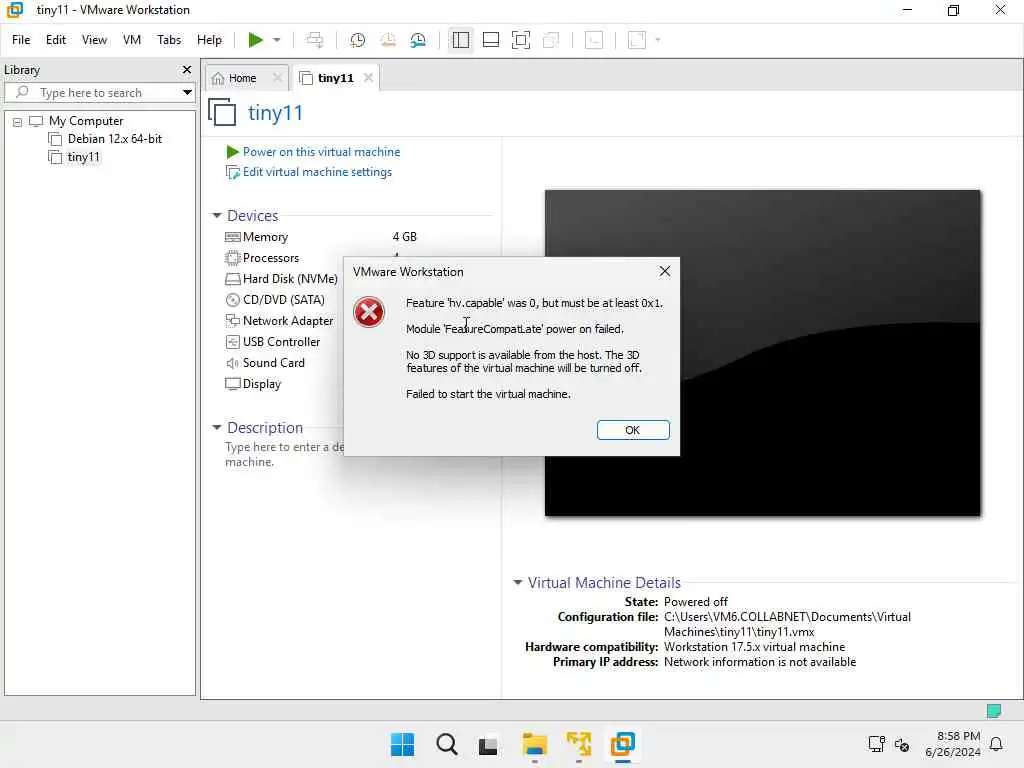Open the File menu
Image resolution: width=1024 pixels, height=768 pixels.
tap(21, 40)
